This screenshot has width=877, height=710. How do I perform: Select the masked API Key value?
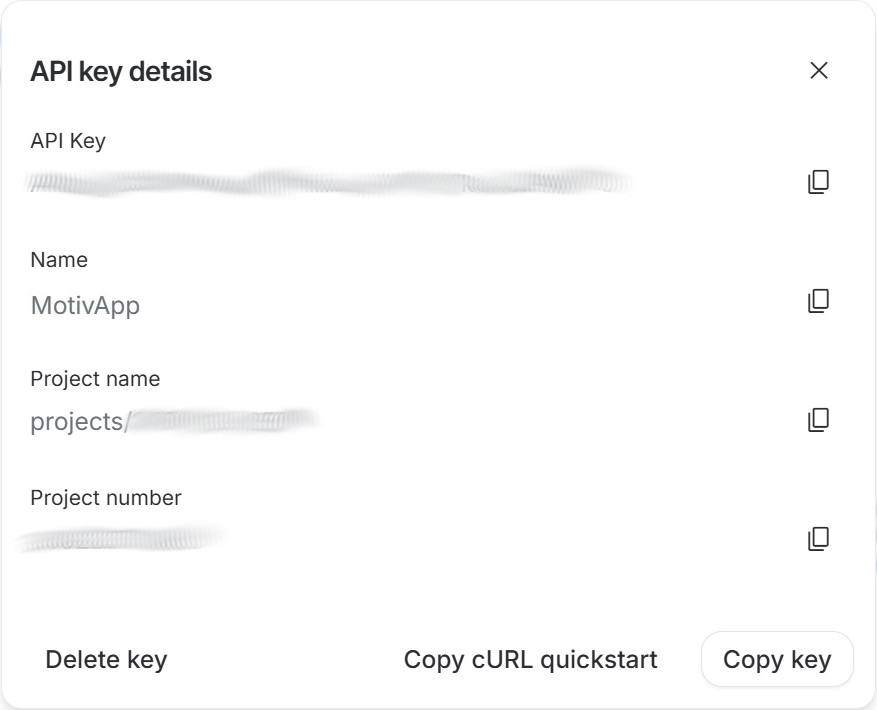click(330, 182)
